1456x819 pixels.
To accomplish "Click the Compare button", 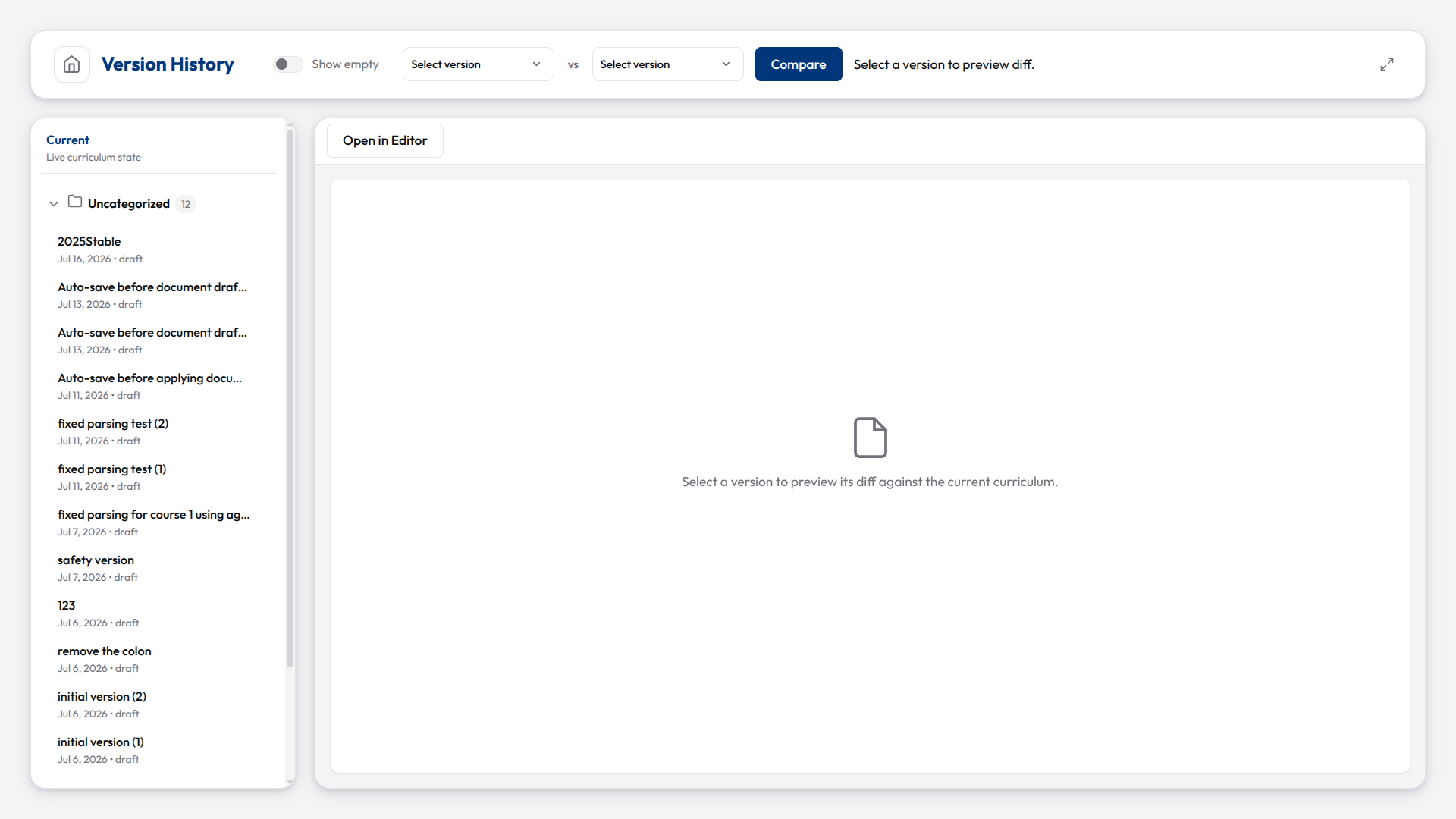I will 799,64.
